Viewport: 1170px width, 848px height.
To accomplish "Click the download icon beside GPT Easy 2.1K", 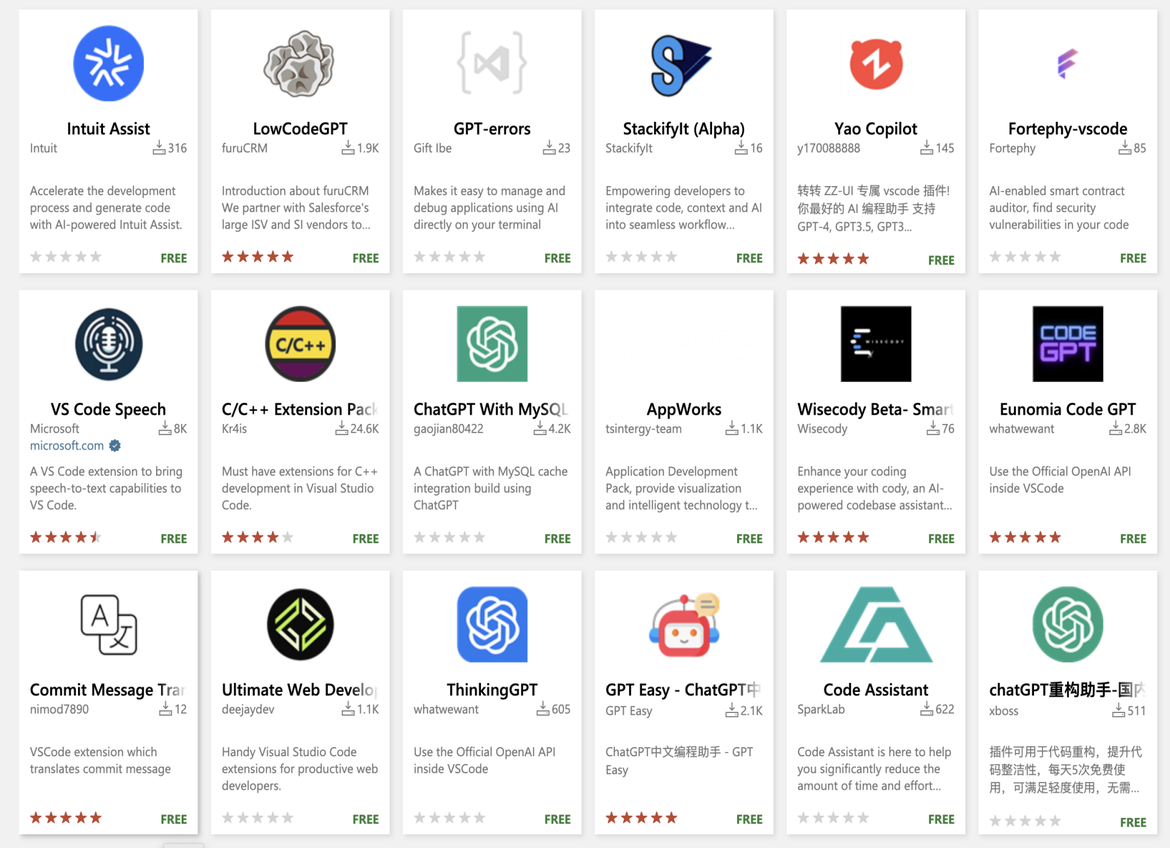I will click(x=732, y=711).
